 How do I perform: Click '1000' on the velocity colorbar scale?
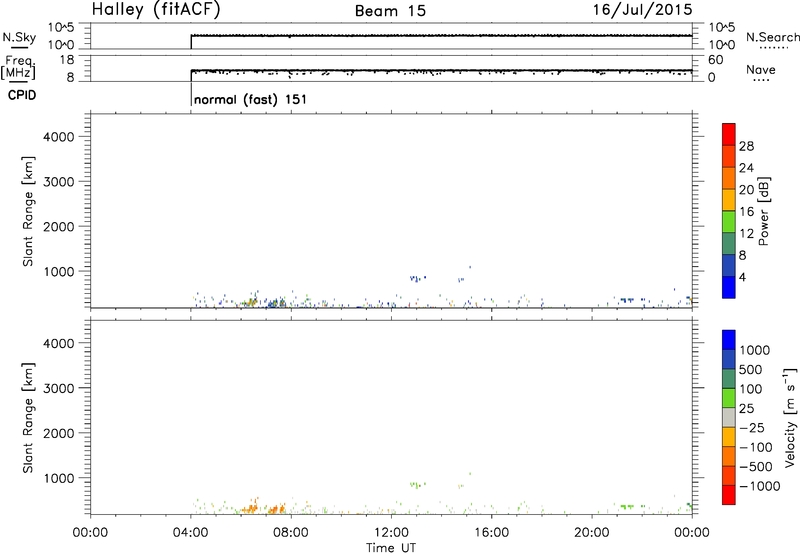[755, 350]
